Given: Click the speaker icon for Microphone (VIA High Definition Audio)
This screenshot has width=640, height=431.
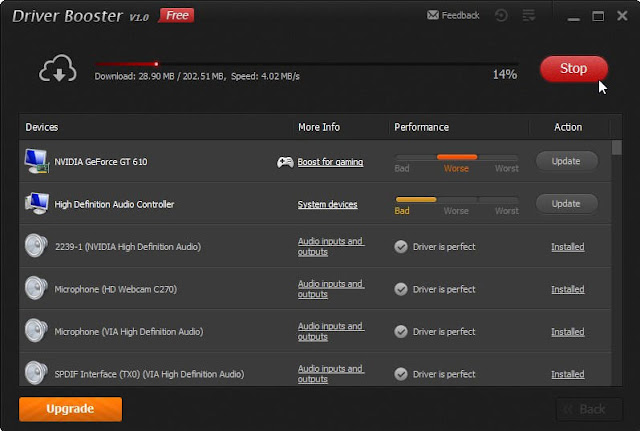Looking at the screenshot, I should [x=36, y=331].
